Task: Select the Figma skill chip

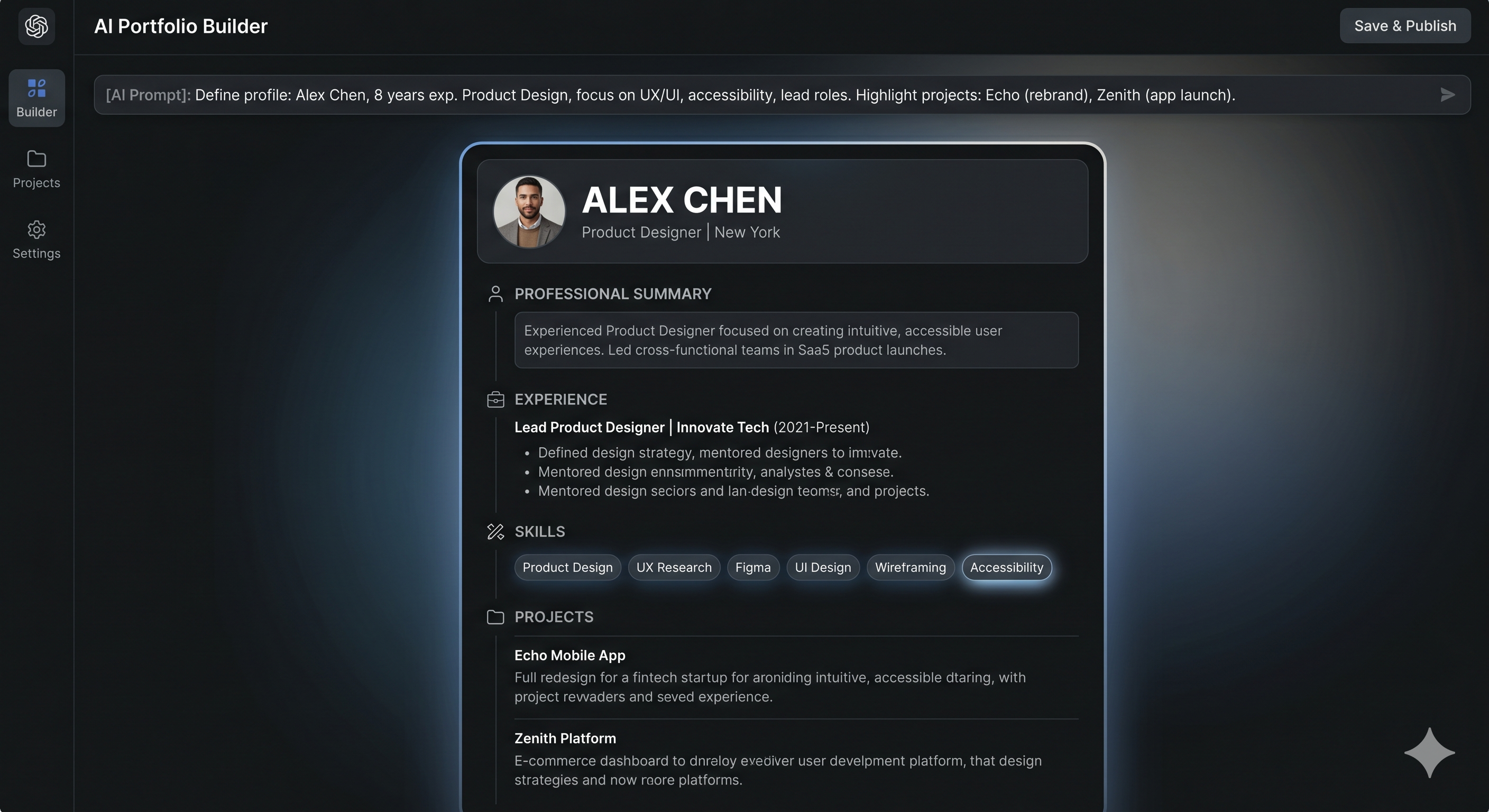Action: click(752, 568)
